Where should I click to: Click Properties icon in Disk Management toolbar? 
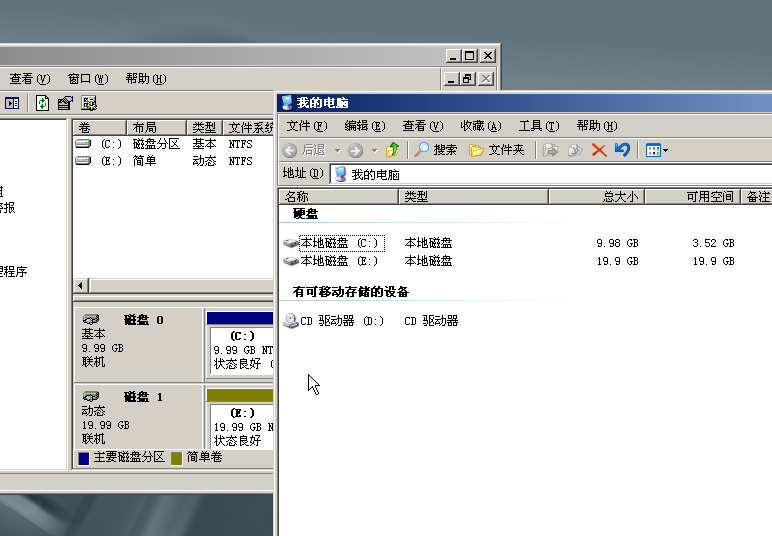coord(65,103)
